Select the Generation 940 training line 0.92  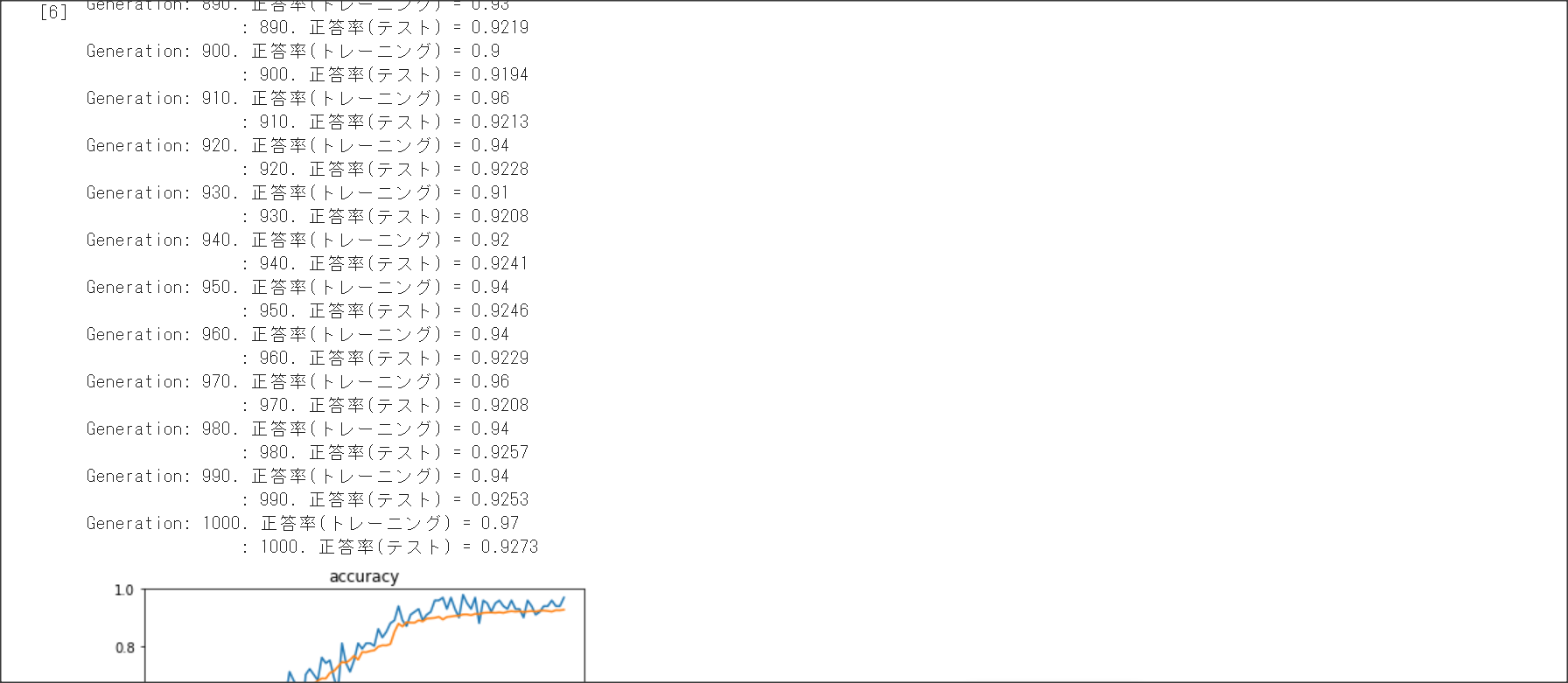click(297, 240)
